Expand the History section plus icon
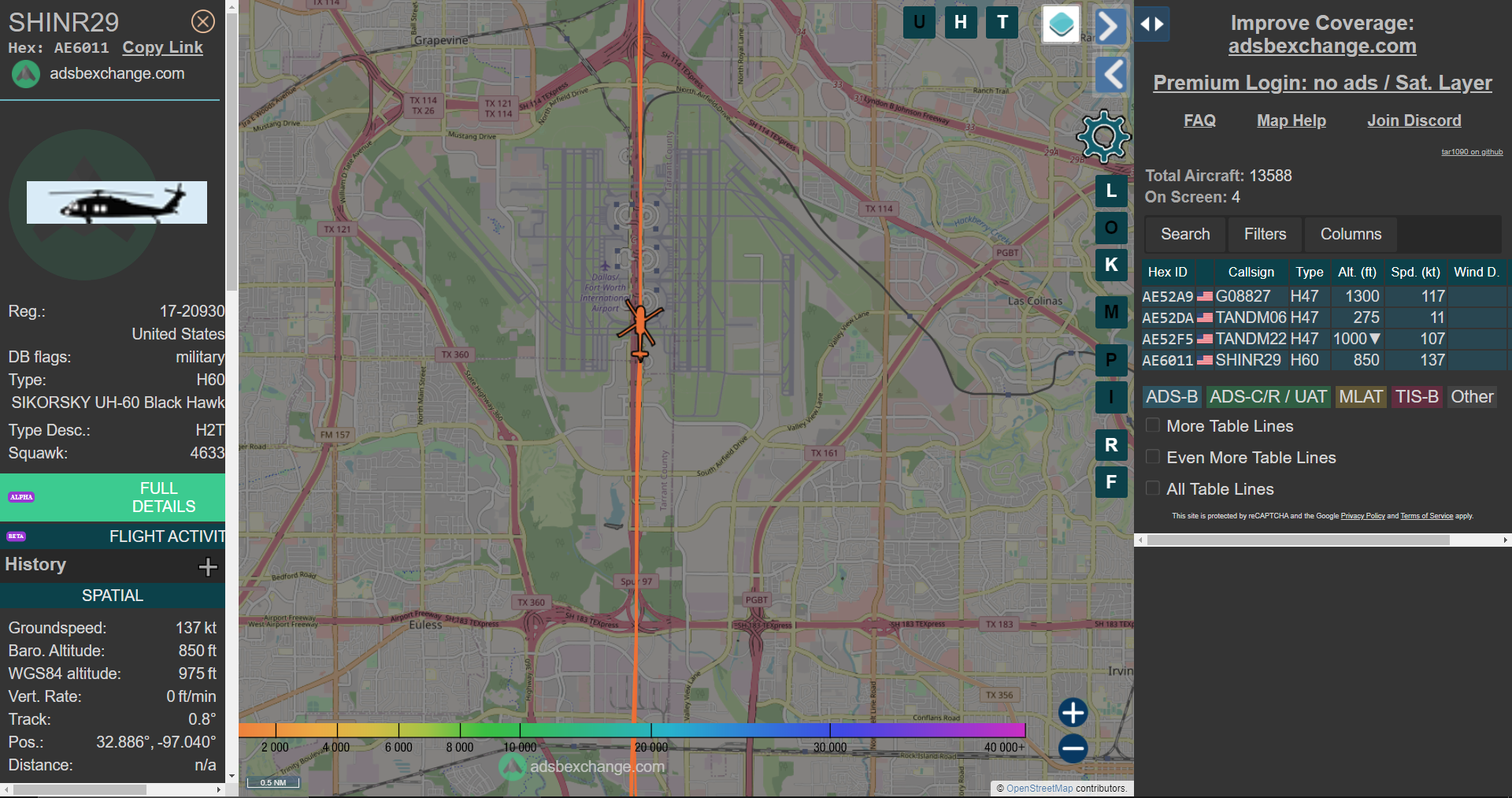The image size is (1512, 798). pos(208,566)
